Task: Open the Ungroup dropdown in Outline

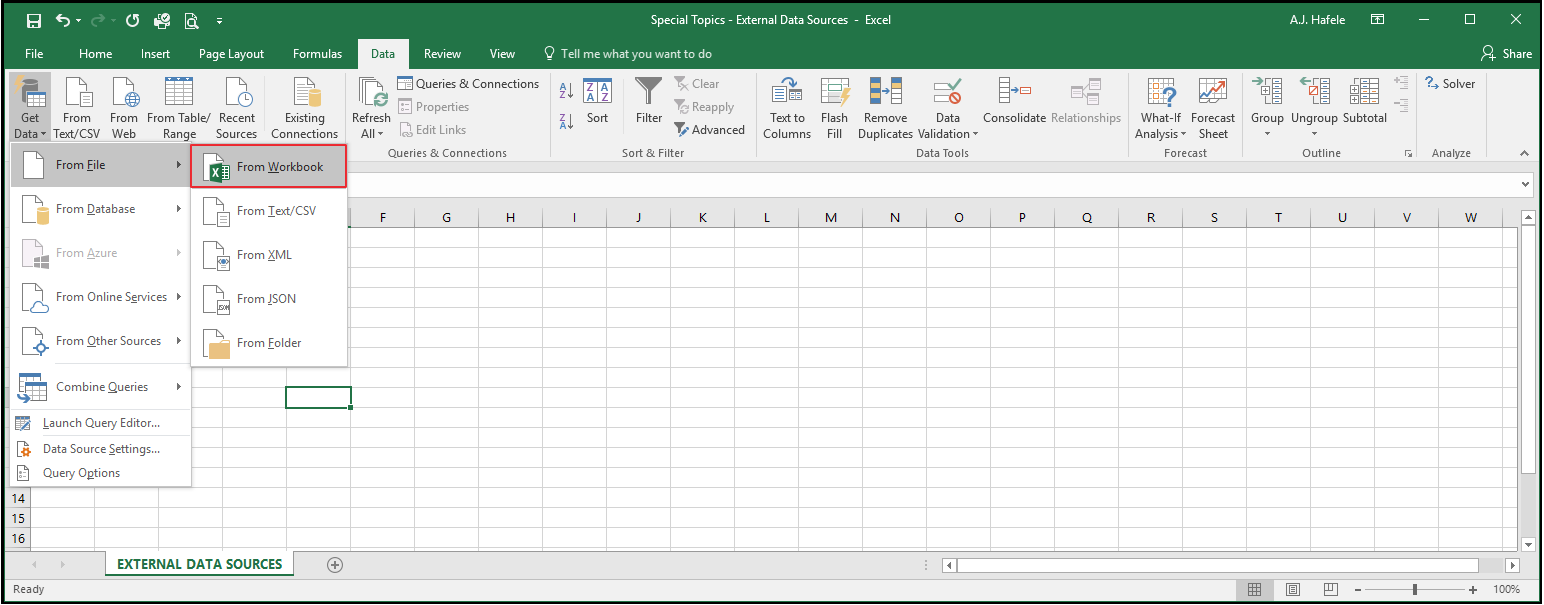Action: tap(1314, 109)
